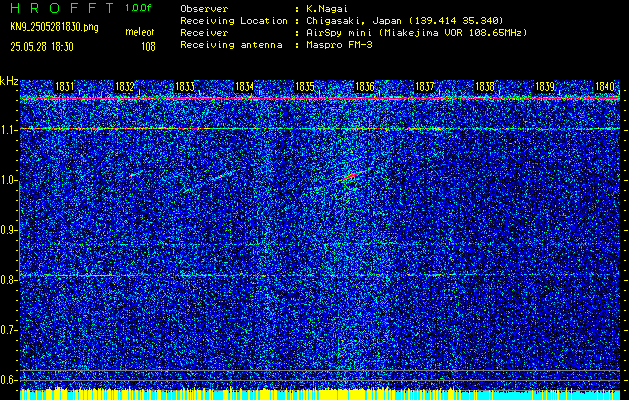The image size is (629, 400).
Task: Click the 0.9 frequency axis label
Action: (x=9, y=230)
